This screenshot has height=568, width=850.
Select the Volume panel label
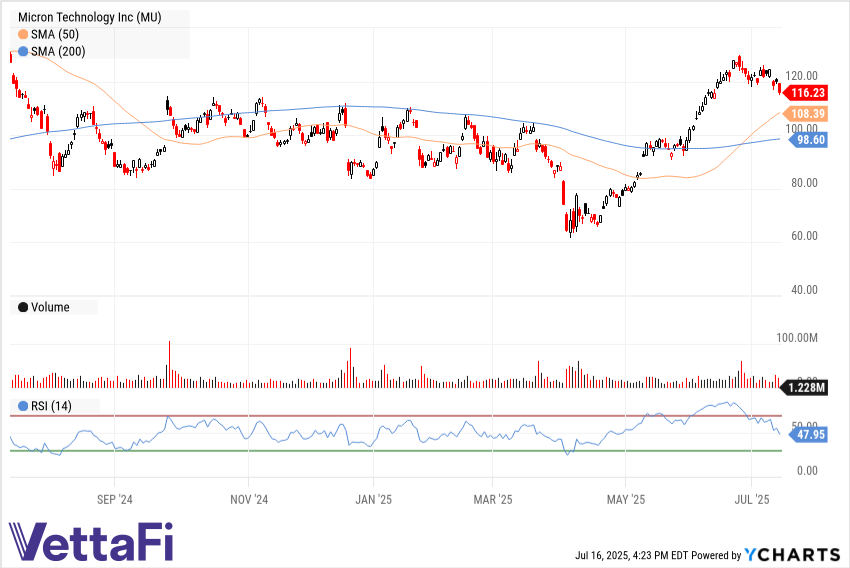pyautogui.click(x=50, y=307)
